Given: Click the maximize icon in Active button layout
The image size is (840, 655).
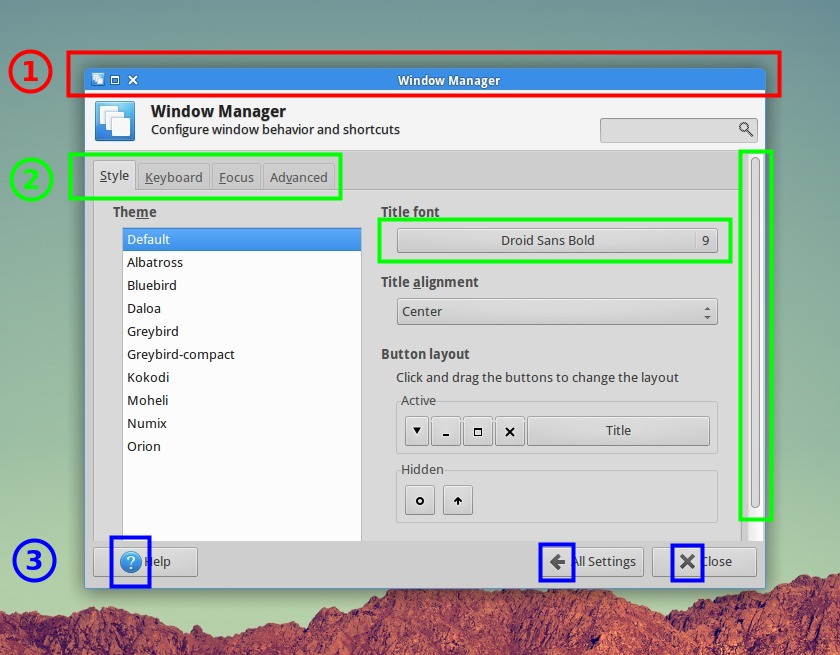Looking at the screenshot, I should pyautogui.click(x=478, y=431).
